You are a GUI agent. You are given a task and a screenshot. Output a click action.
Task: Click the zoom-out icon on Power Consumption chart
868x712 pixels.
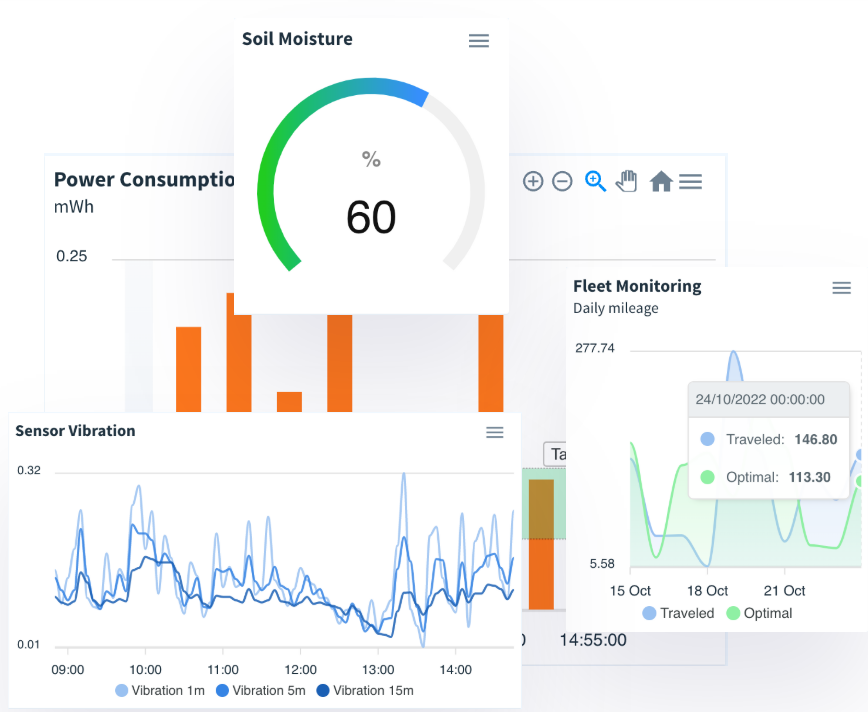[562, 181]
